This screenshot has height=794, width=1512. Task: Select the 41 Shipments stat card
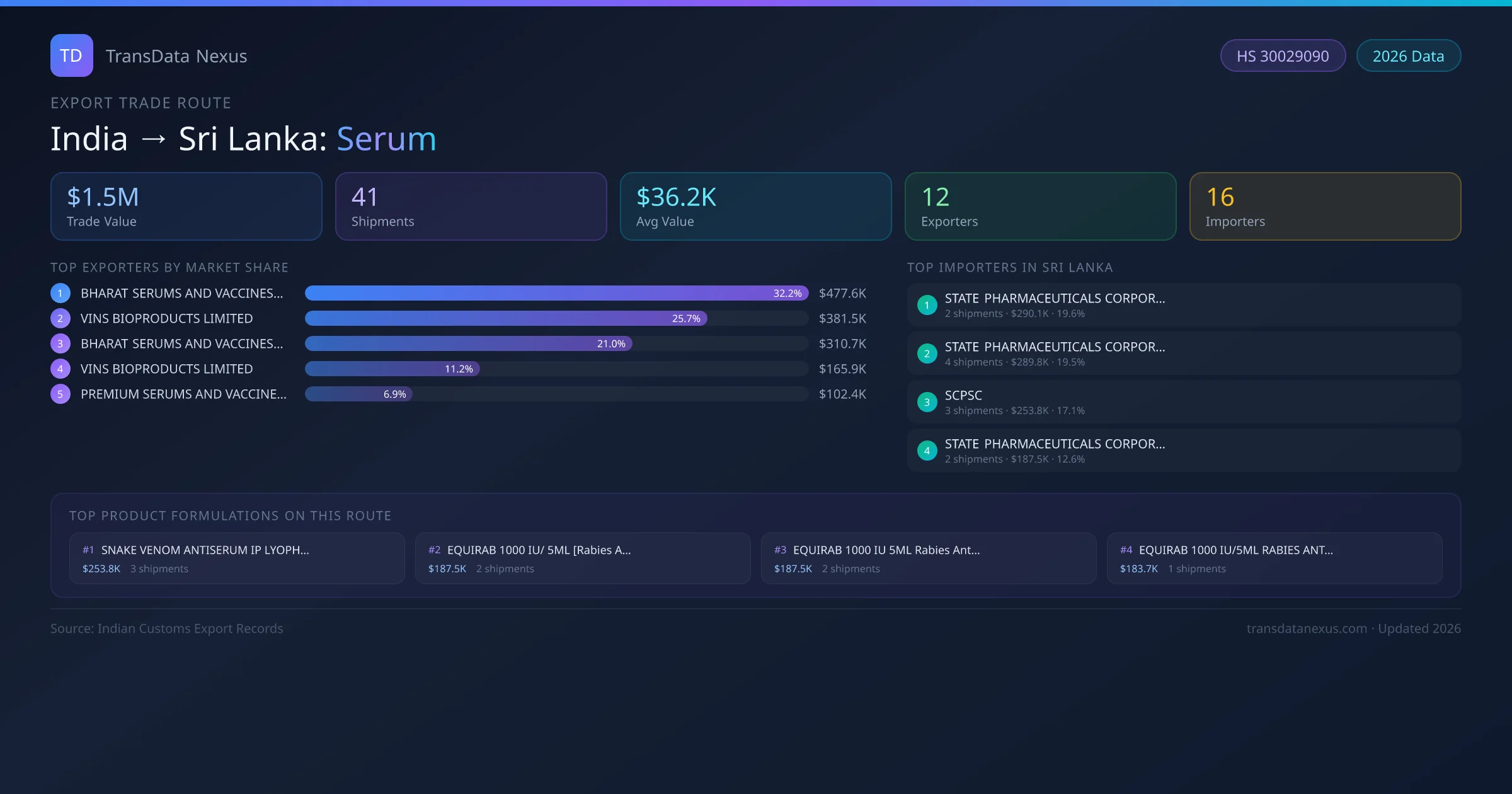[471, 206]
